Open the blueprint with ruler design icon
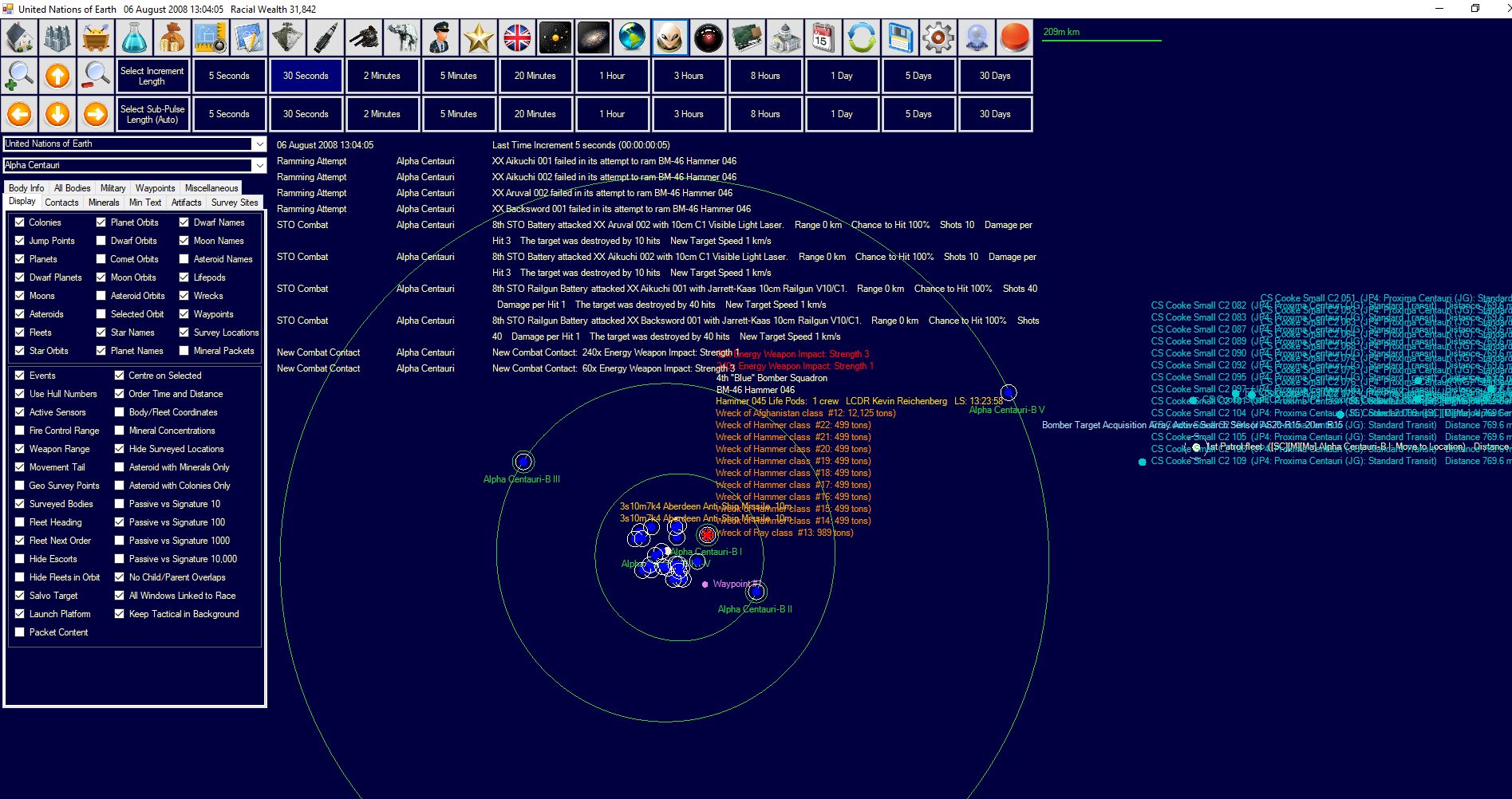 coord(211,37)
